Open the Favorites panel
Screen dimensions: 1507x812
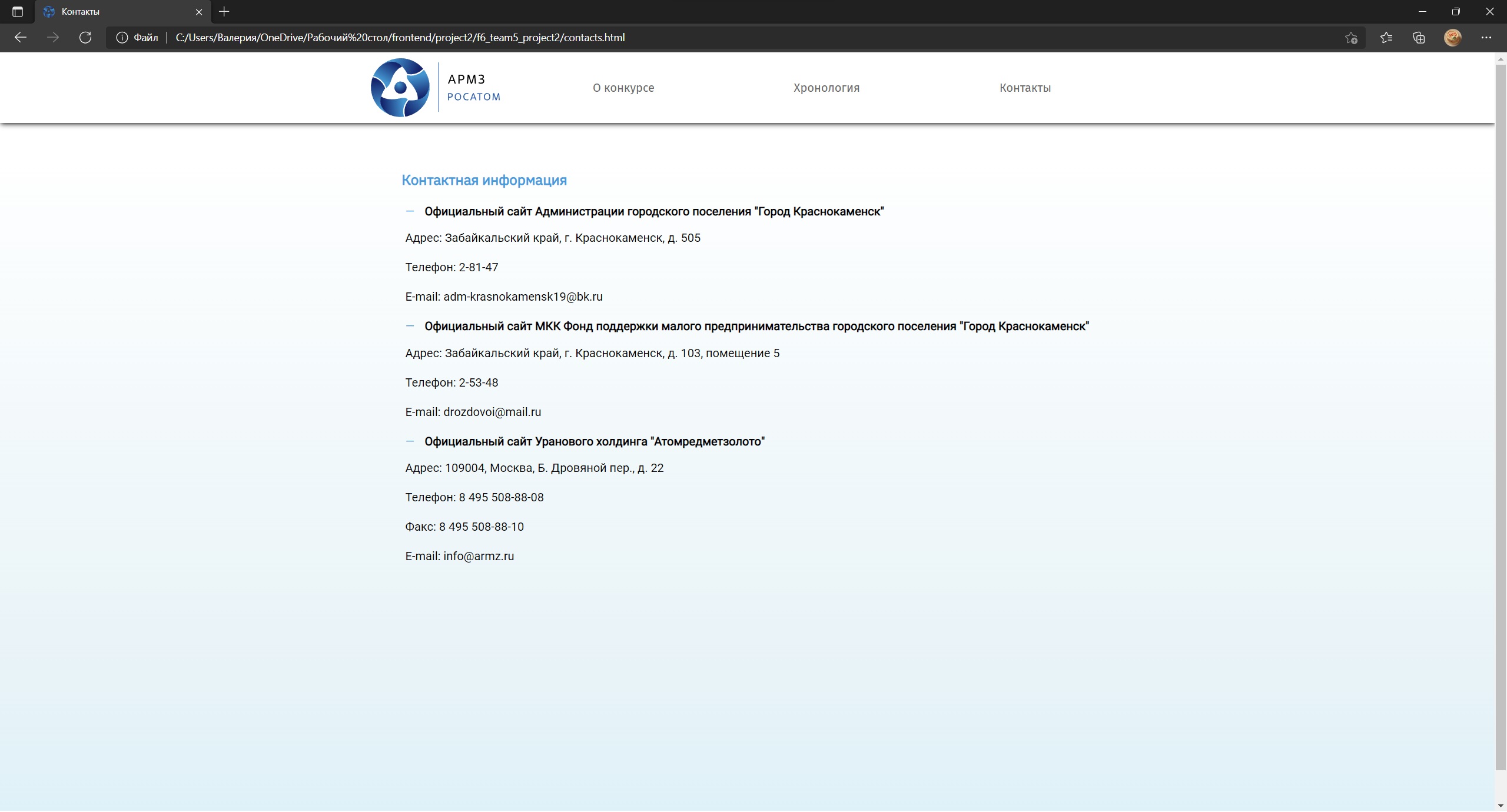tap(1386, 37)
